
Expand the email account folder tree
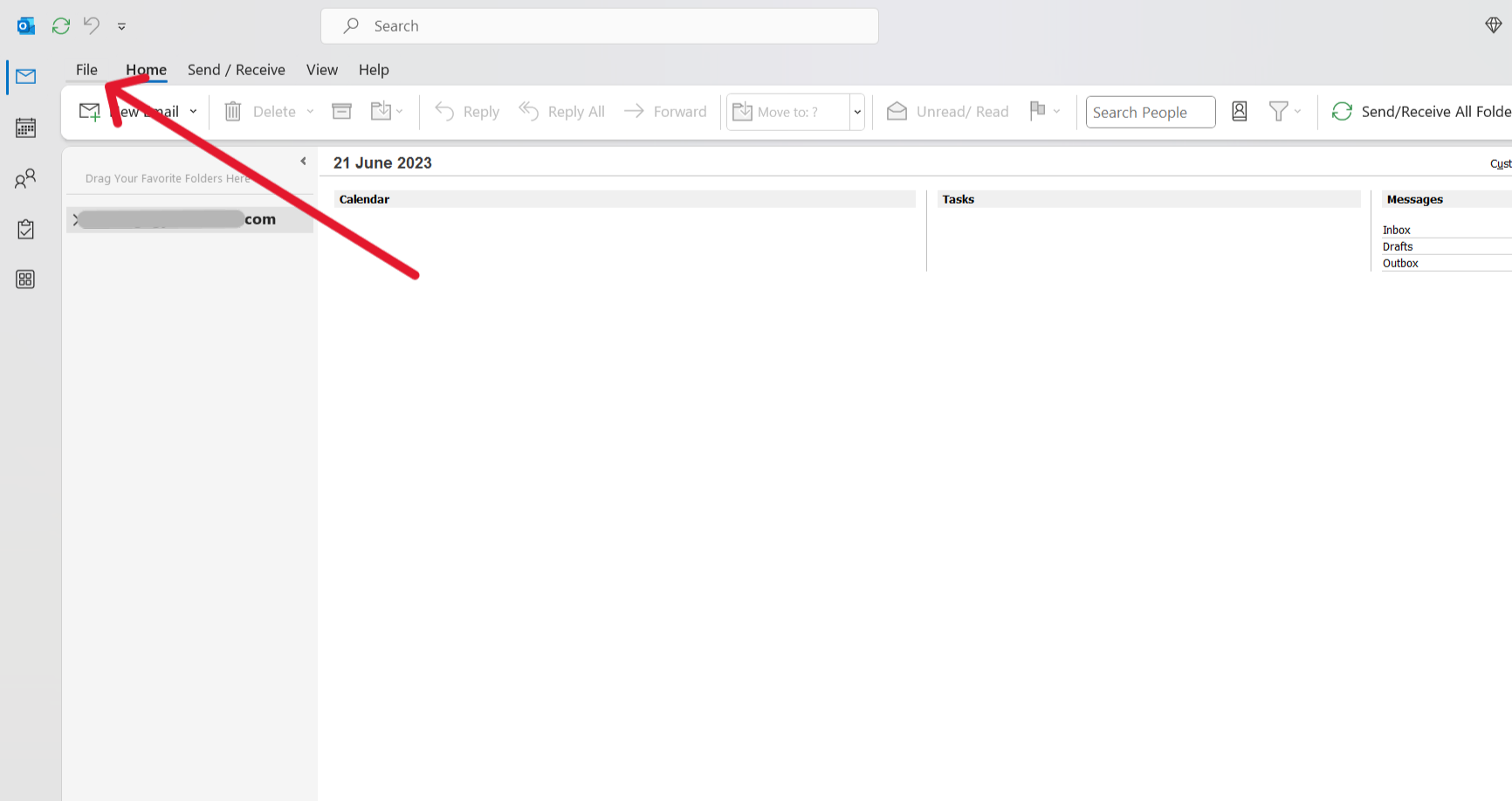tap(76, 219)
